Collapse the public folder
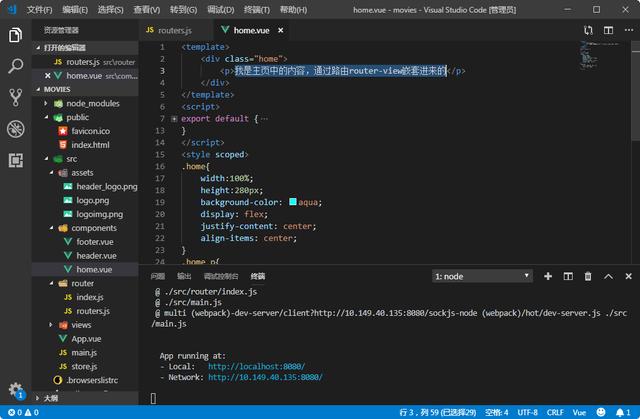Image resolution: width=640 pixels, height=419 pixels. click(x=46, y=117)
